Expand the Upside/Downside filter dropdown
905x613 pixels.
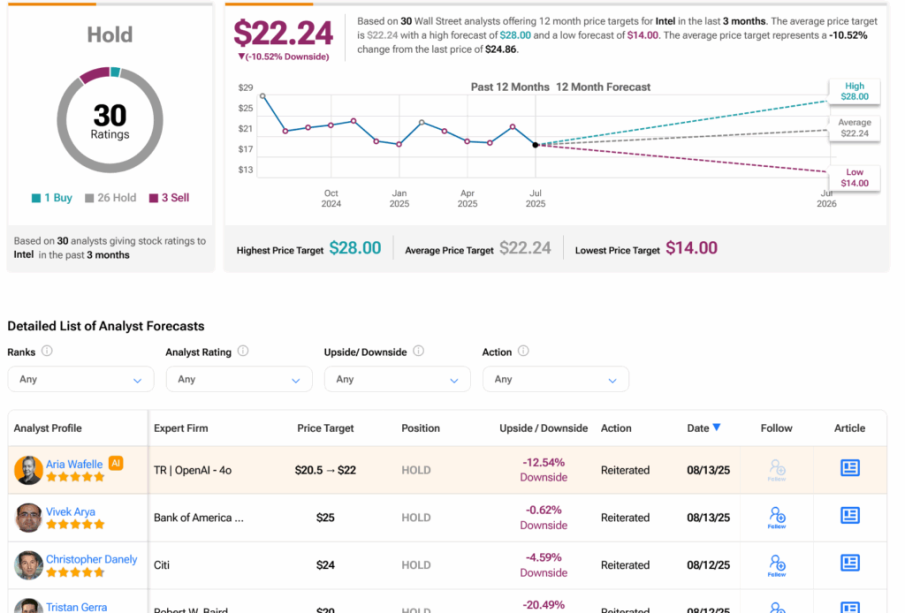397,379
